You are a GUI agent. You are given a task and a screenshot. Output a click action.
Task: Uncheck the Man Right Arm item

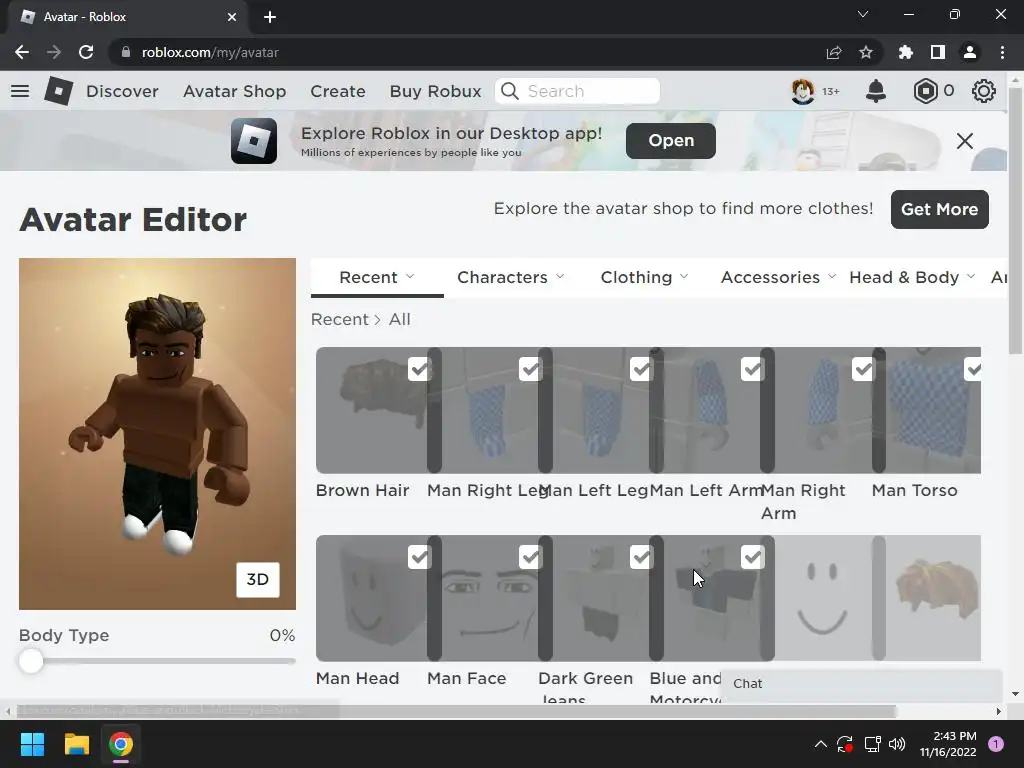(863, 369)
